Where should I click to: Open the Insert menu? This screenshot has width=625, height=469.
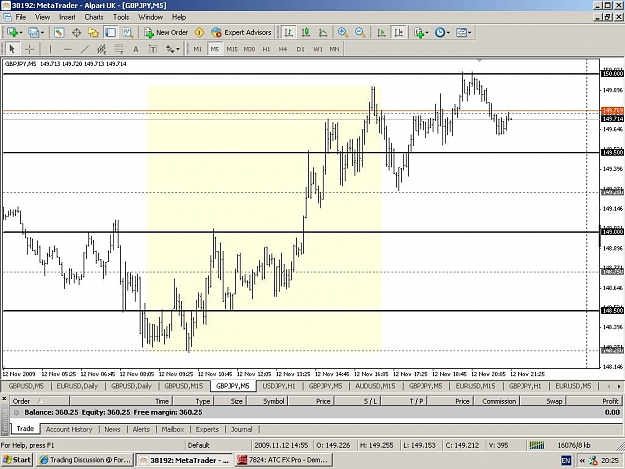click(67, 17)
